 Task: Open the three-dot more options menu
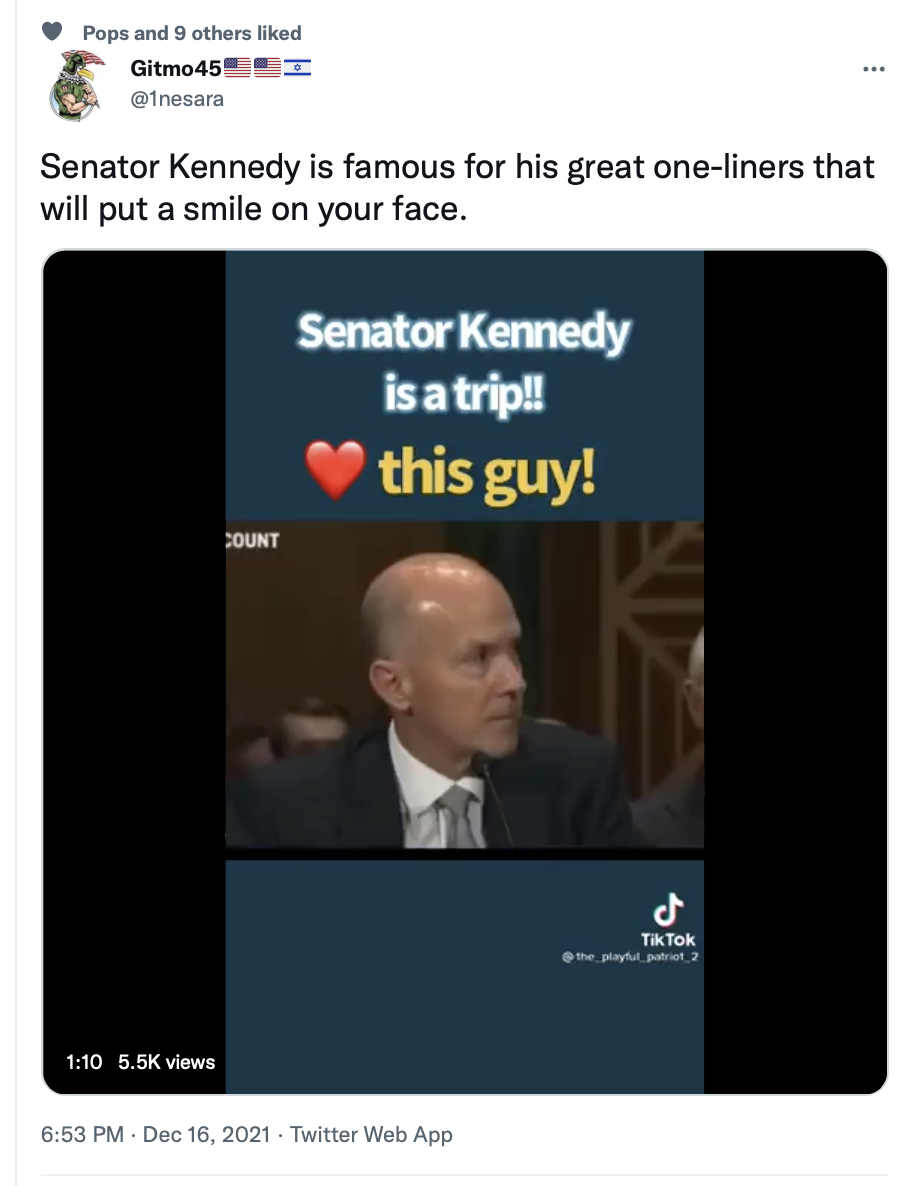point(873,69)
